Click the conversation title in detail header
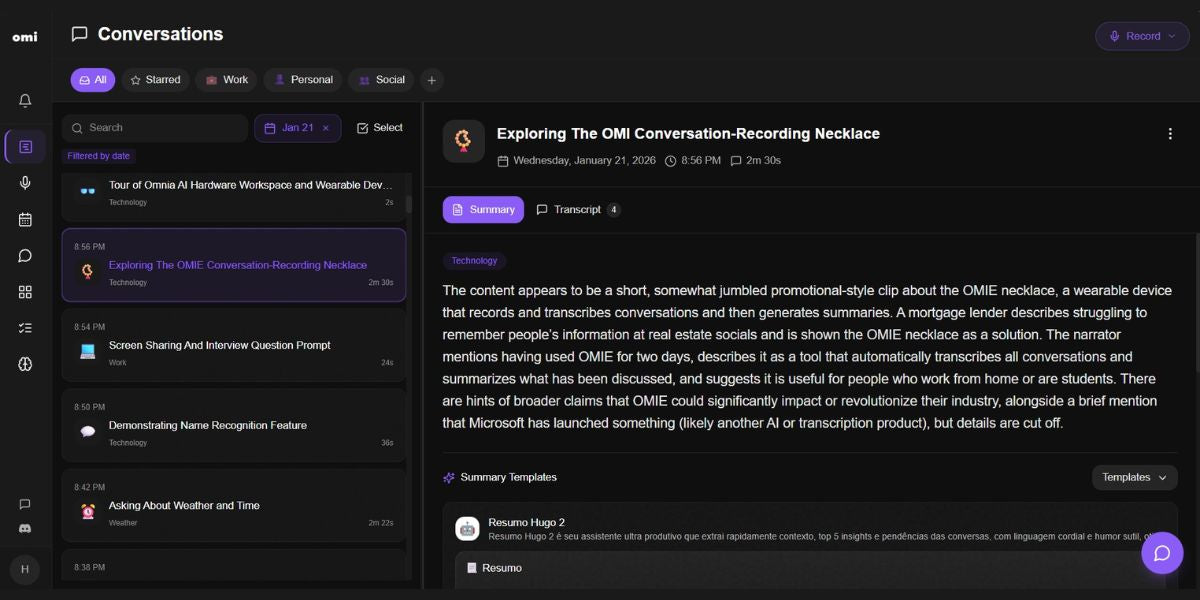 [688, 134]
